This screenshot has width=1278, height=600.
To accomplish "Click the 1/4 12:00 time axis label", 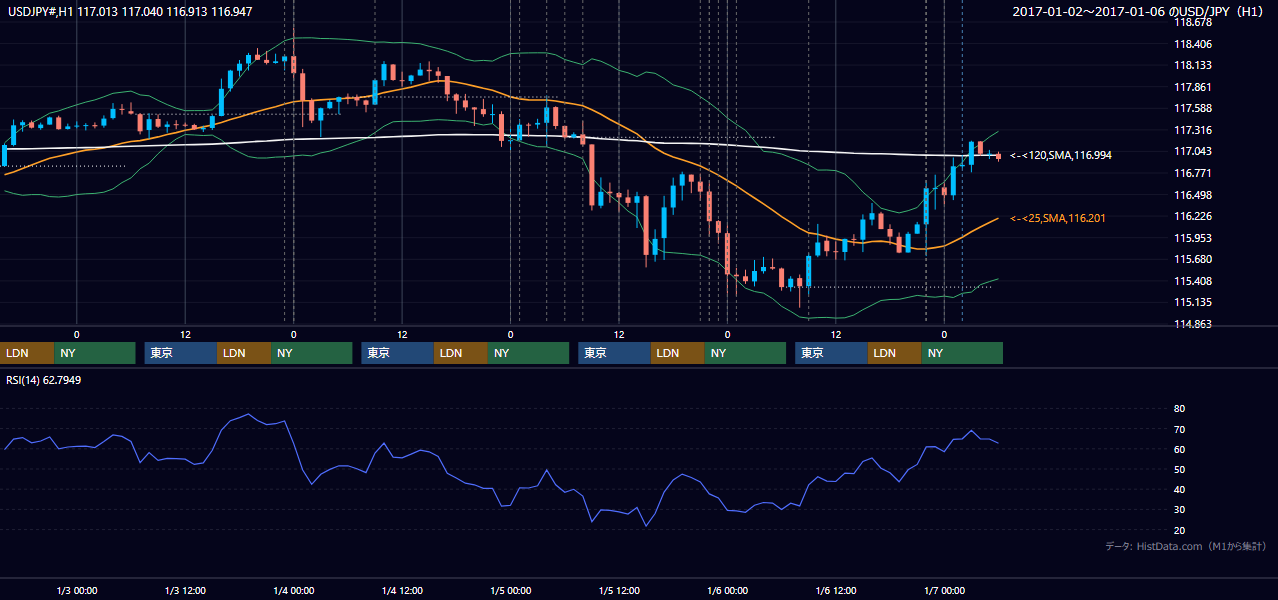I will [x=402, y=590].
